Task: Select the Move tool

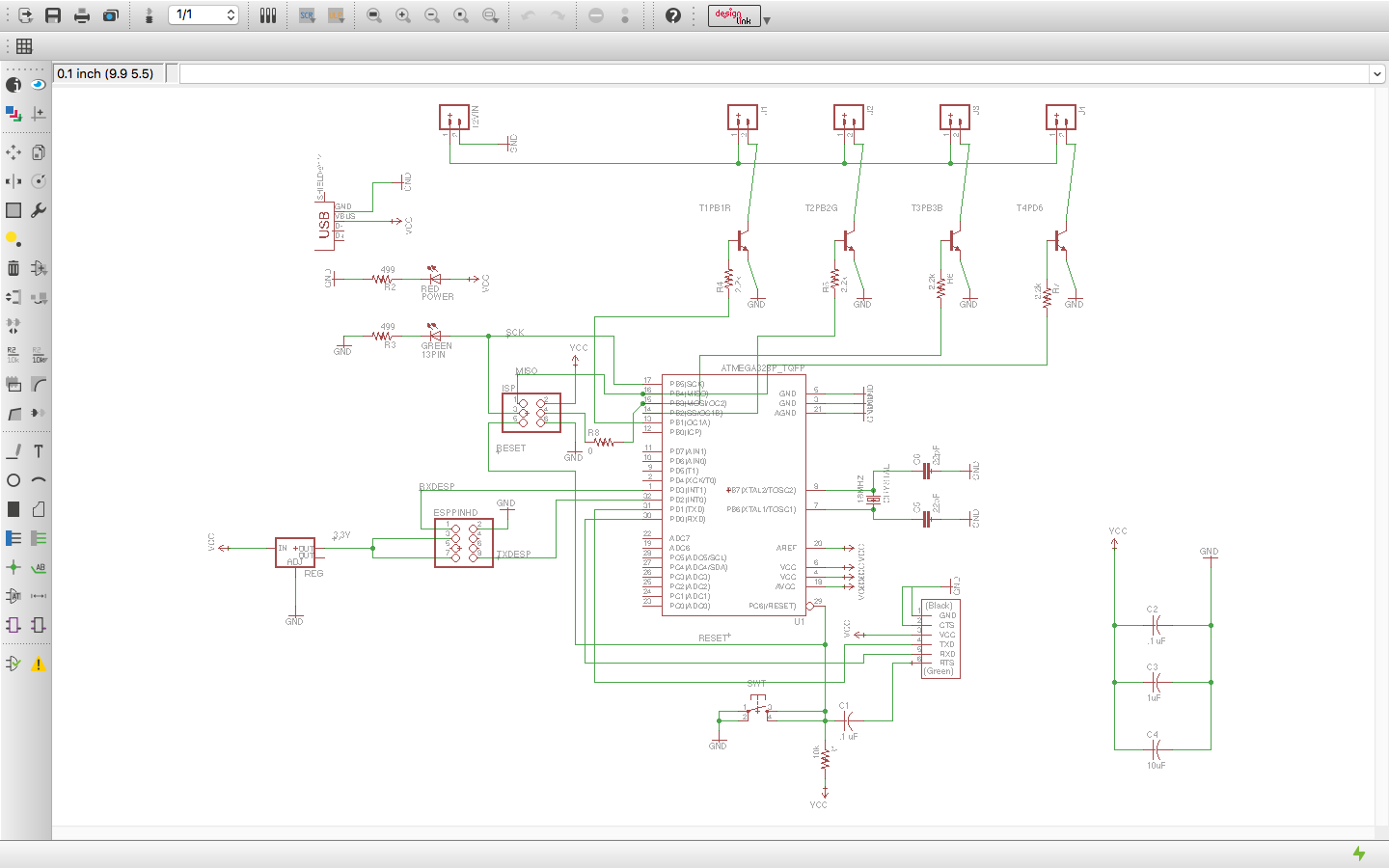Action: tap(14, 152)
